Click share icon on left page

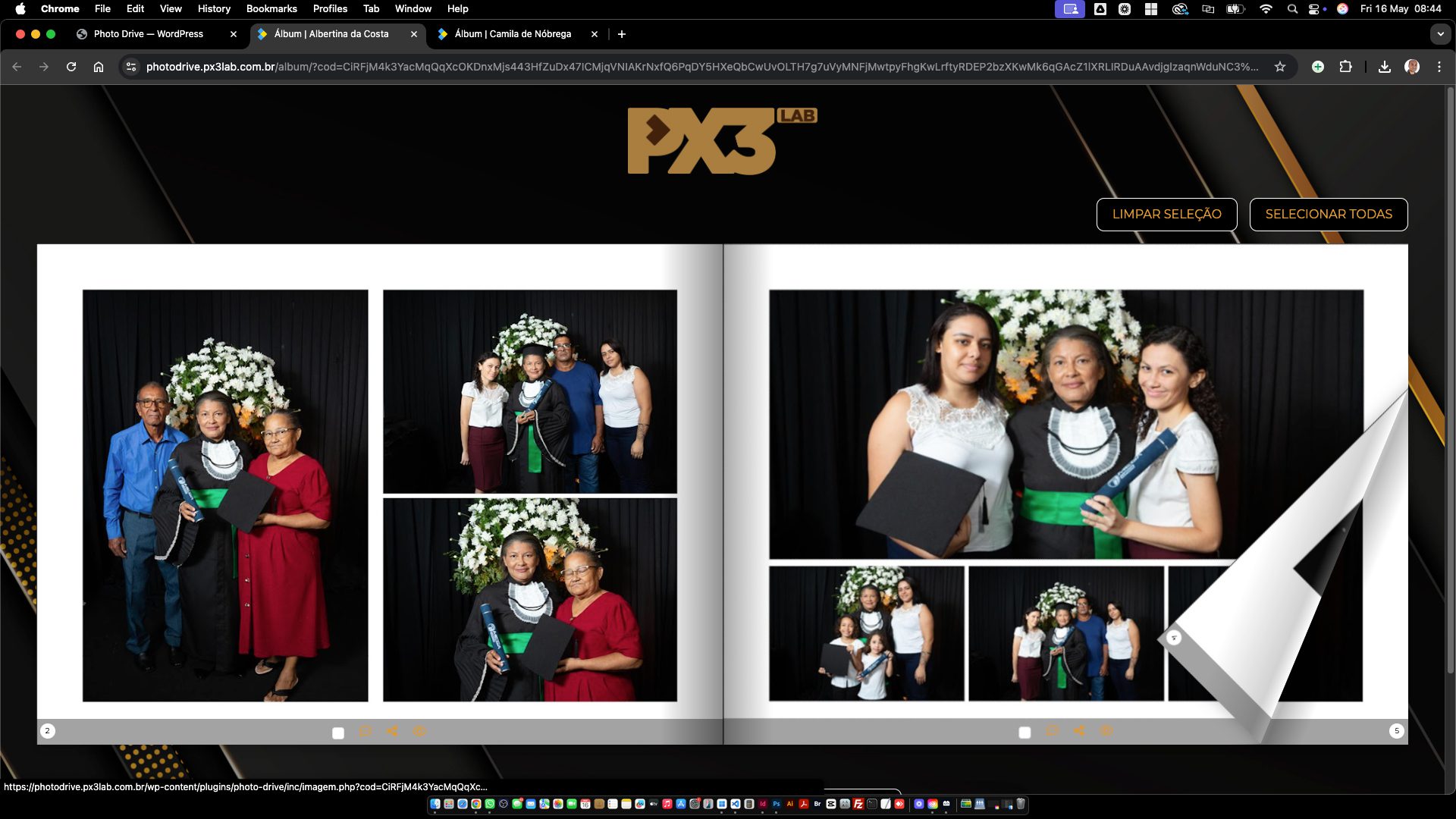[x=392, y=731]
